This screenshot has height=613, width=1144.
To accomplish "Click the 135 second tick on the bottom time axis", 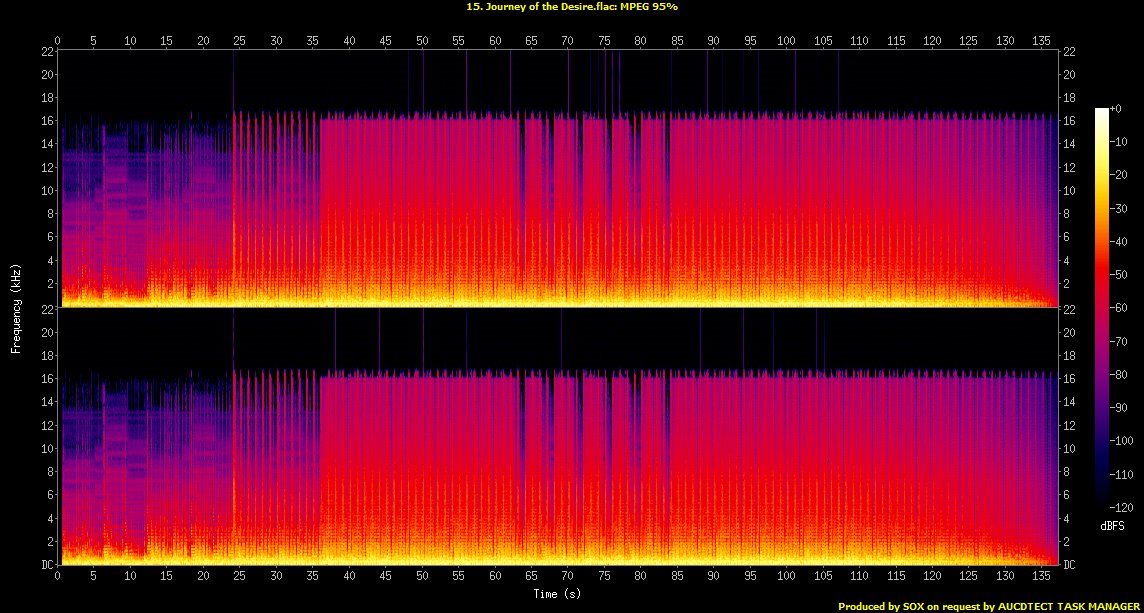I will pos(1042,577).
